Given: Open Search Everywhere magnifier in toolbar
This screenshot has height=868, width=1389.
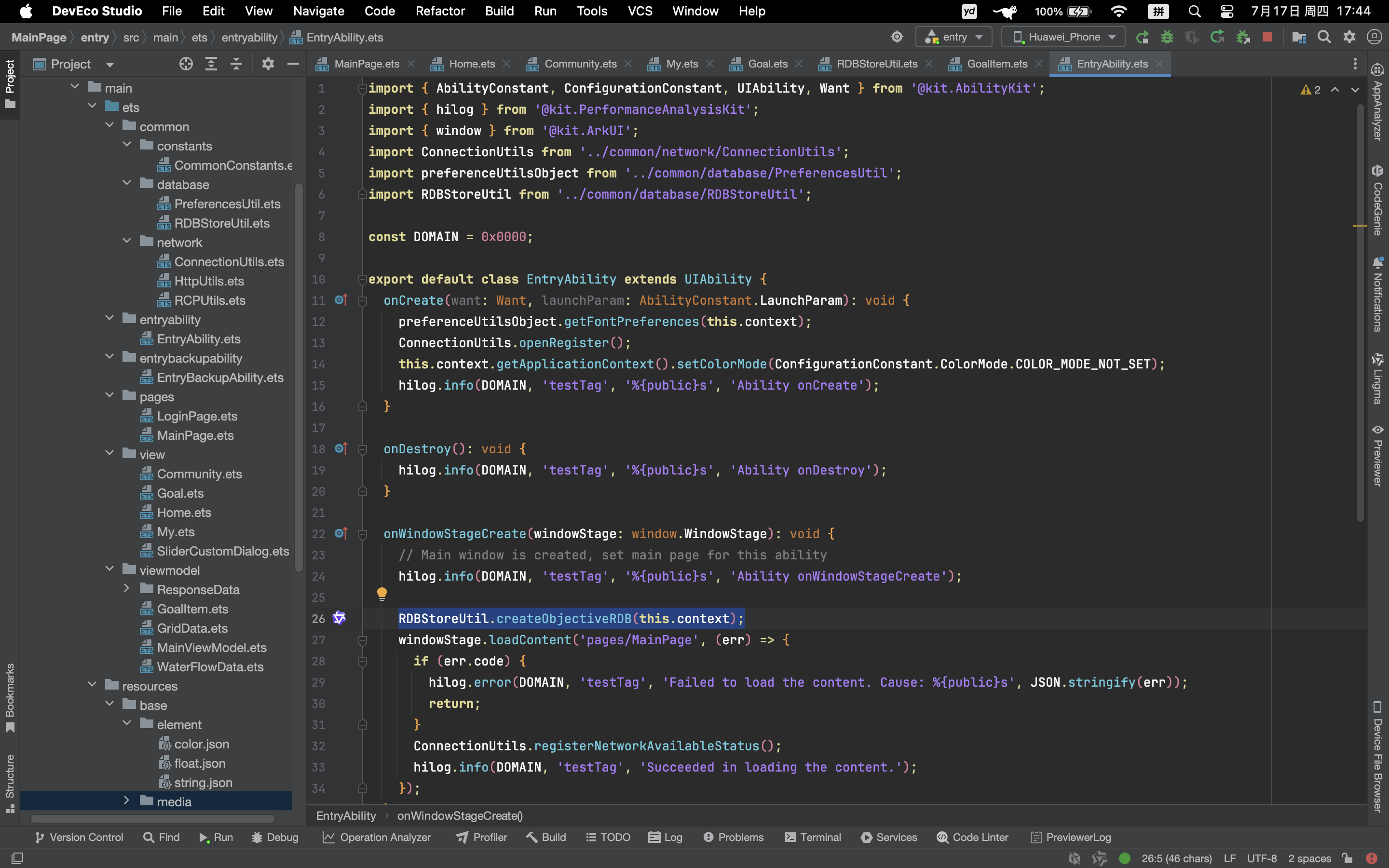Looking at the screenshot, I should pyautogui.click(x=1324, y=37).
